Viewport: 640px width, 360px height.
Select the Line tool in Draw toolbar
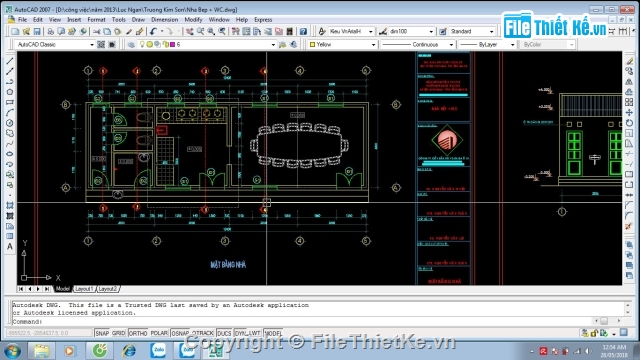pyautogui.click(x=10, y=61)
